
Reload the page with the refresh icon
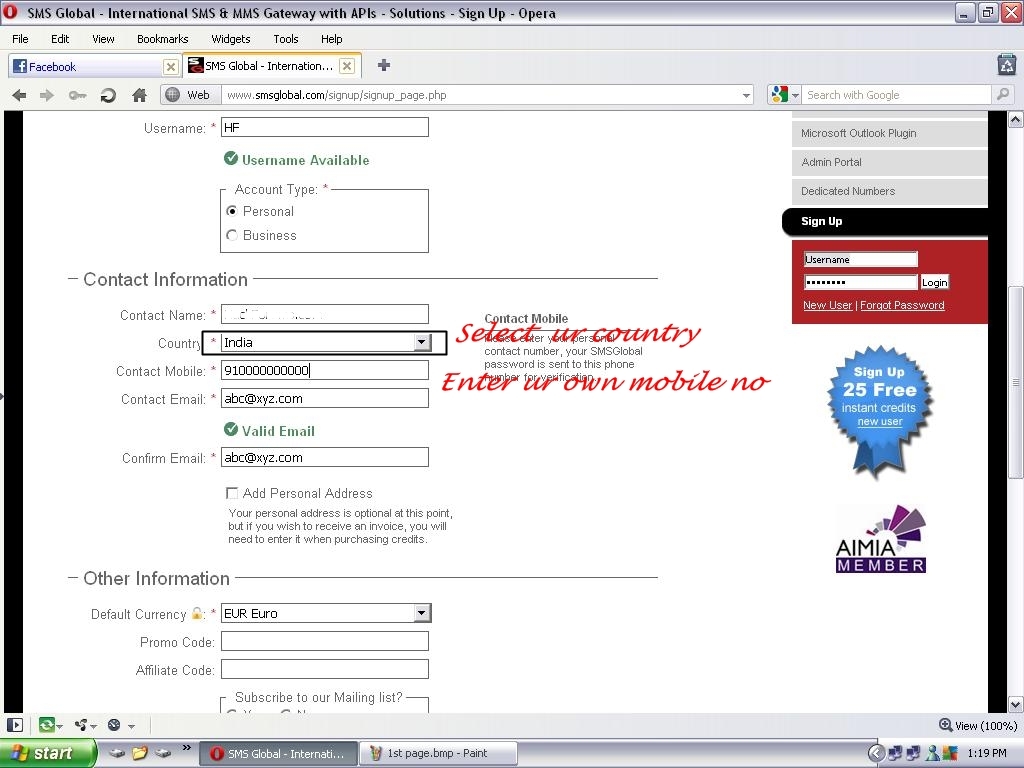pos(108,95)
